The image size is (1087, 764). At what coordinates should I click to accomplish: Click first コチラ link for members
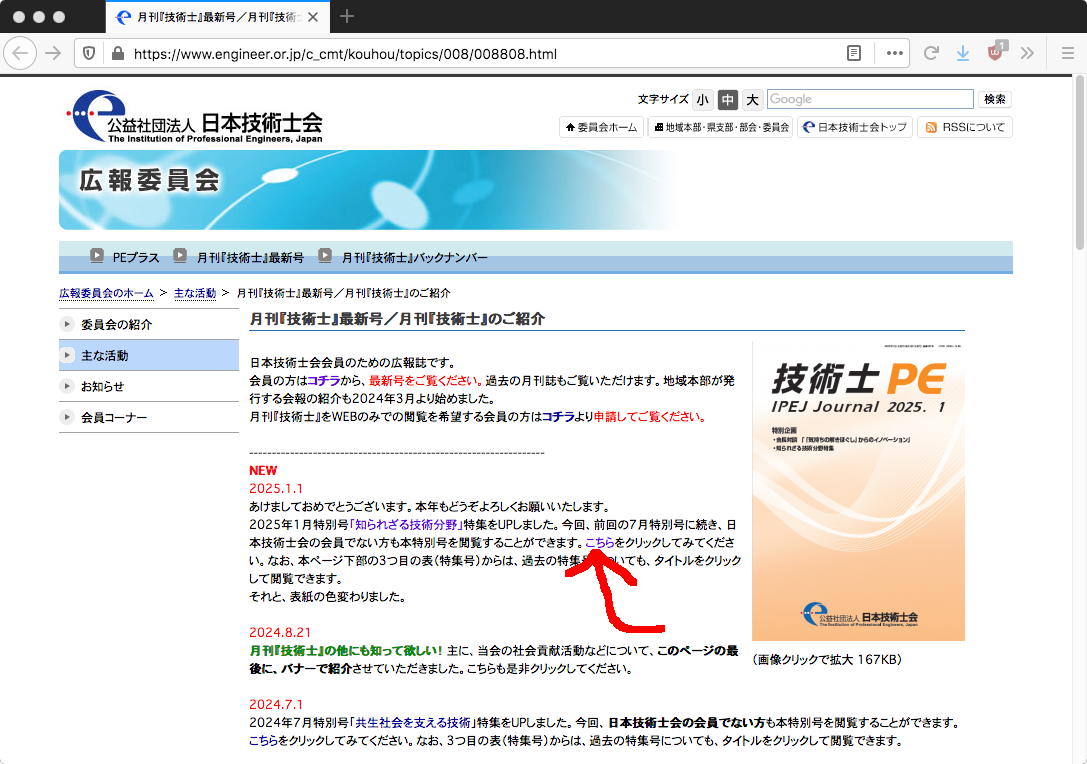(x=323, y=381)
